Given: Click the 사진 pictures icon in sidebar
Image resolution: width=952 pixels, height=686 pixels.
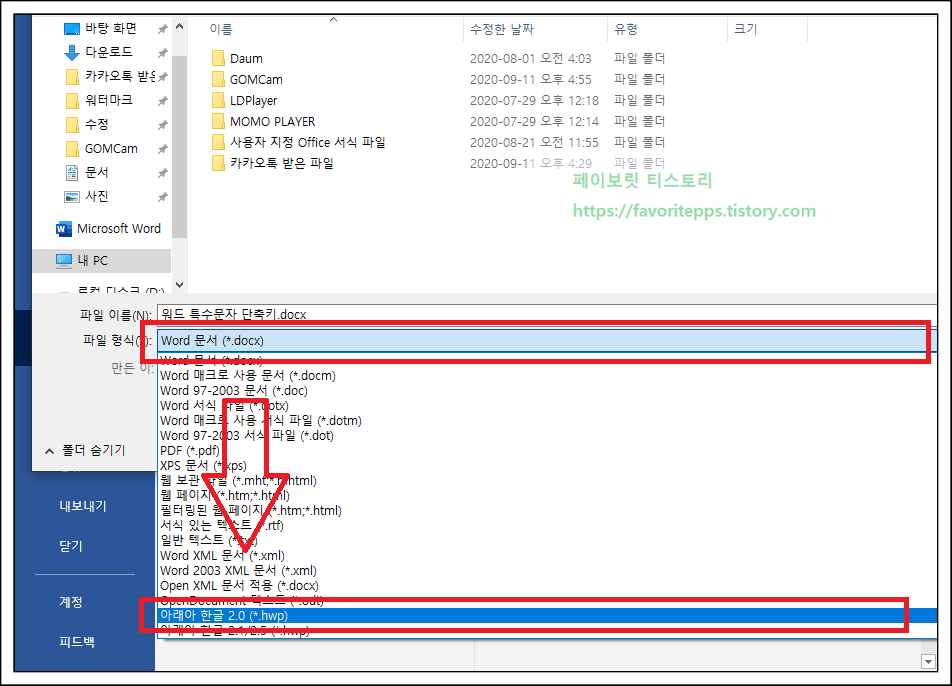Looking at the screenshot, I should click(x=72, y=197).
